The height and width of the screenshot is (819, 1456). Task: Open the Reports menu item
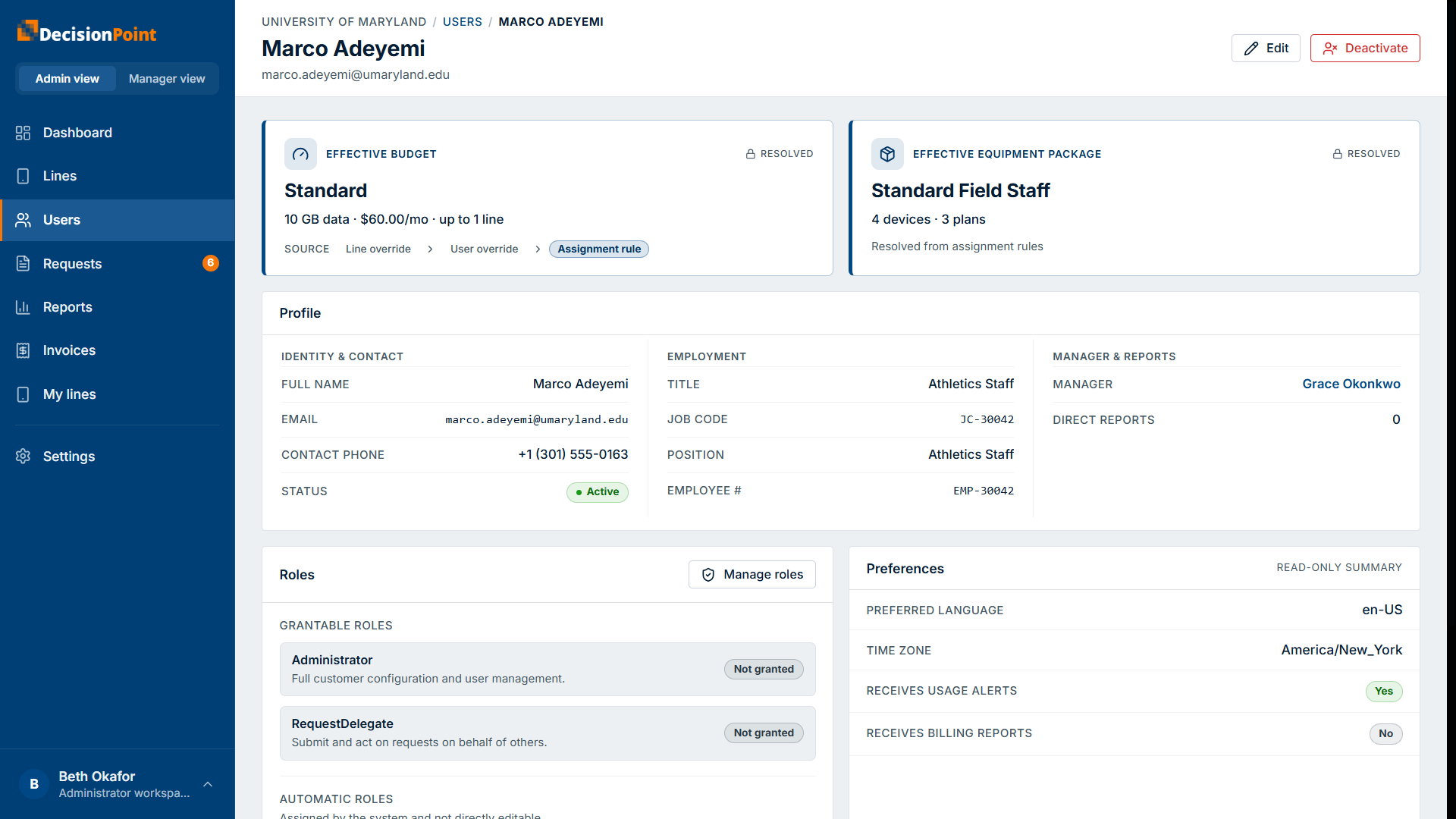(x=118, y=307)
